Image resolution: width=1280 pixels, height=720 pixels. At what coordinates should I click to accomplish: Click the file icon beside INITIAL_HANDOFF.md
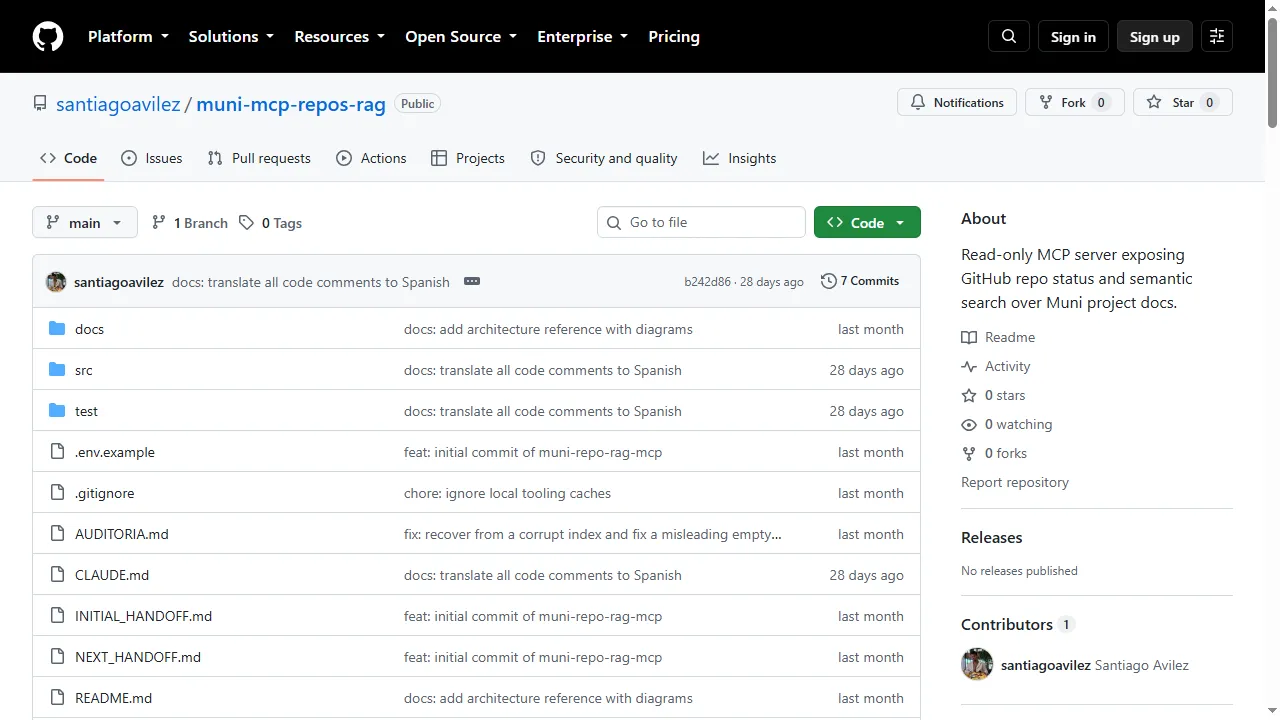57,616
